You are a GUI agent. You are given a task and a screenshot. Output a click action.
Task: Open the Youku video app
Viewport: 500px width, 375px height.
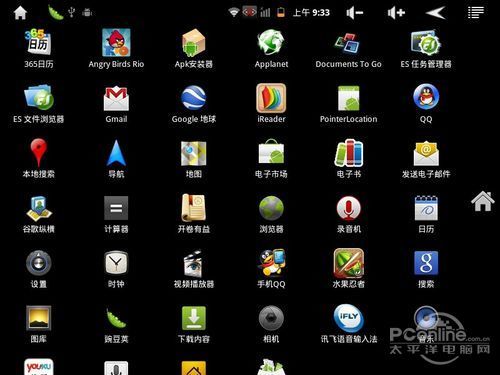click(39, 367)
